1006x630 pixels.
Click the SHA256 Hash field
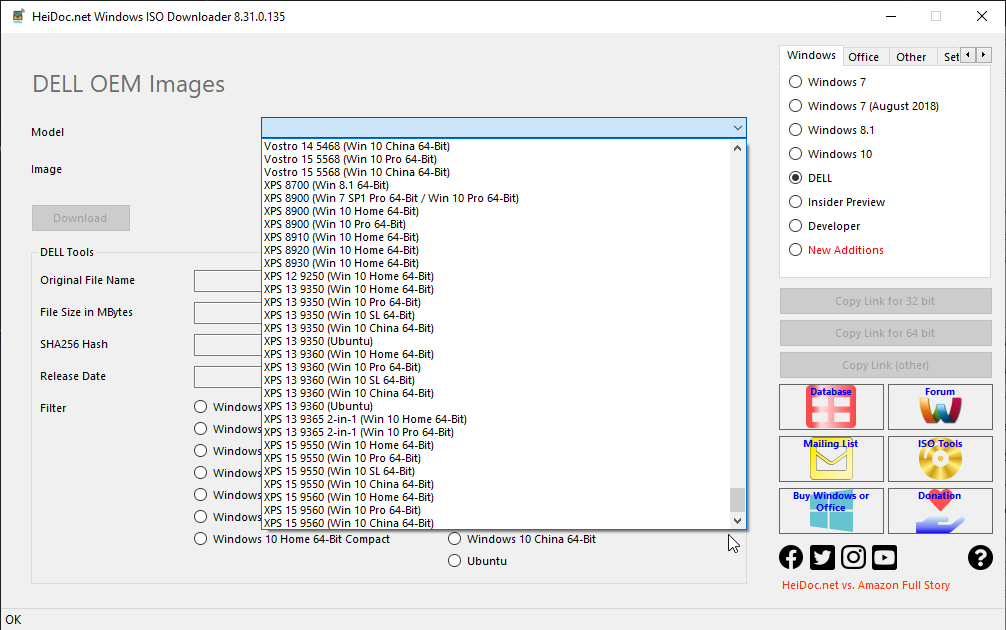[x=228, y=345]
